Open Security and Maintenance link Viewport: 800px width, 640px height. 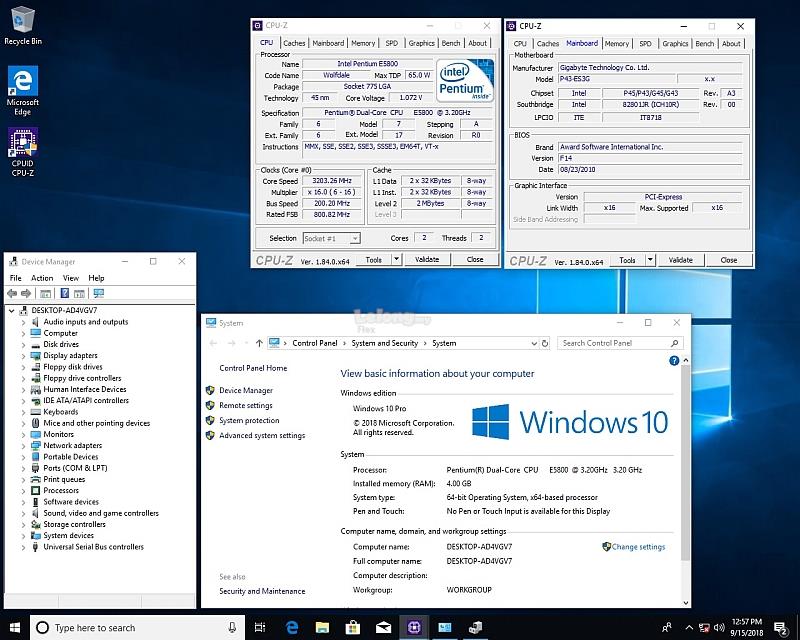[x=262, y=591]
